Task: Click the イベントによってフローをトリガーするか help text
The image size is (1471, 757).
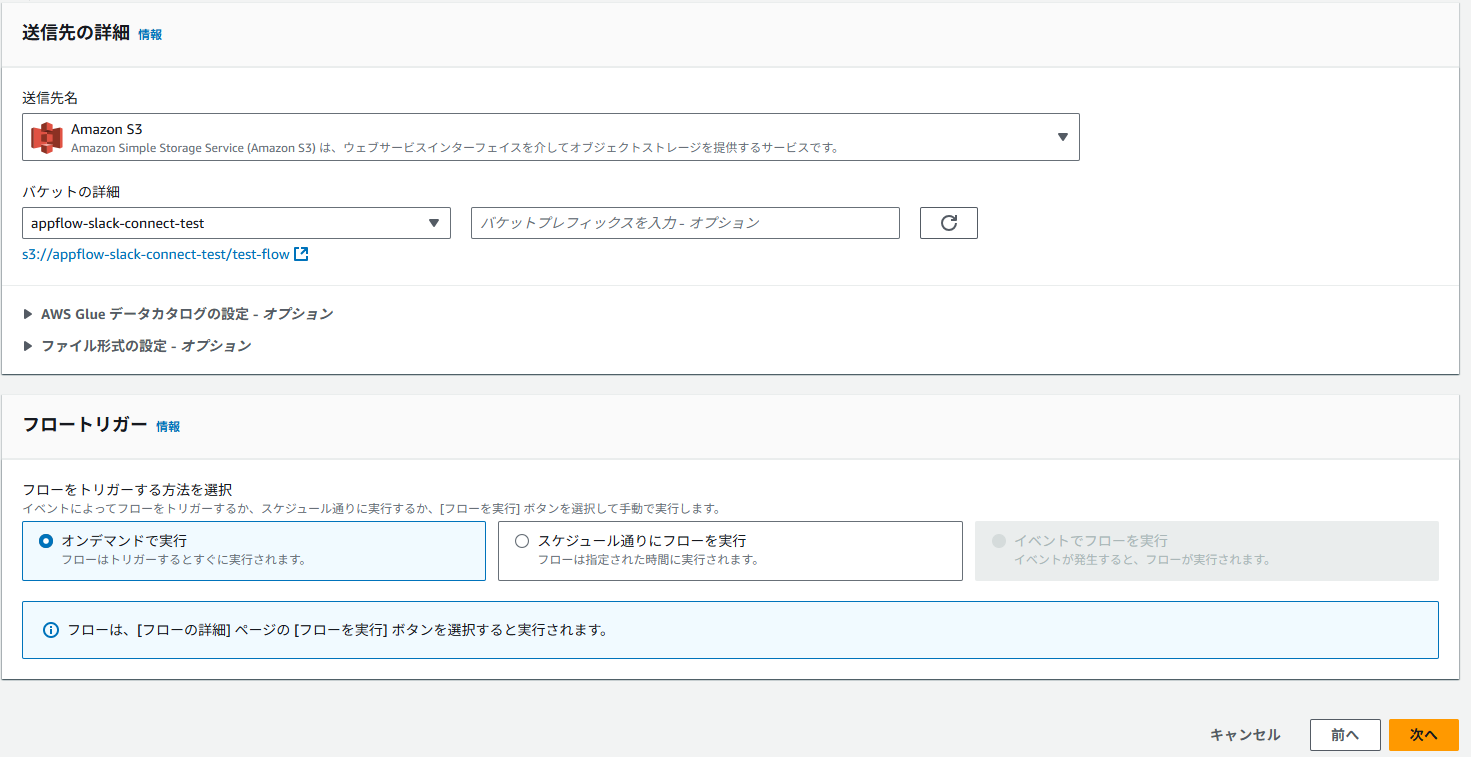Action: click(x=371, y=508)
